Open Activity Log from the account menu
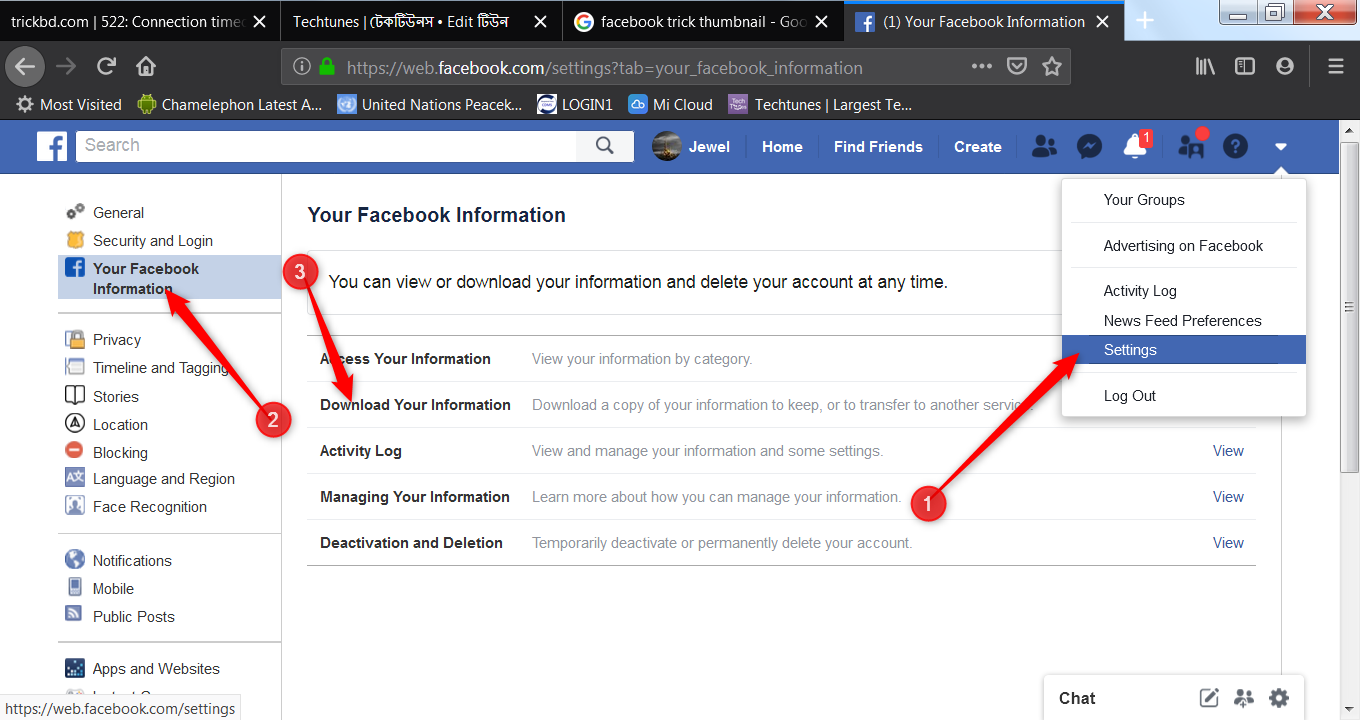This screenshot has width=1360, height=720. (1140, 291)
